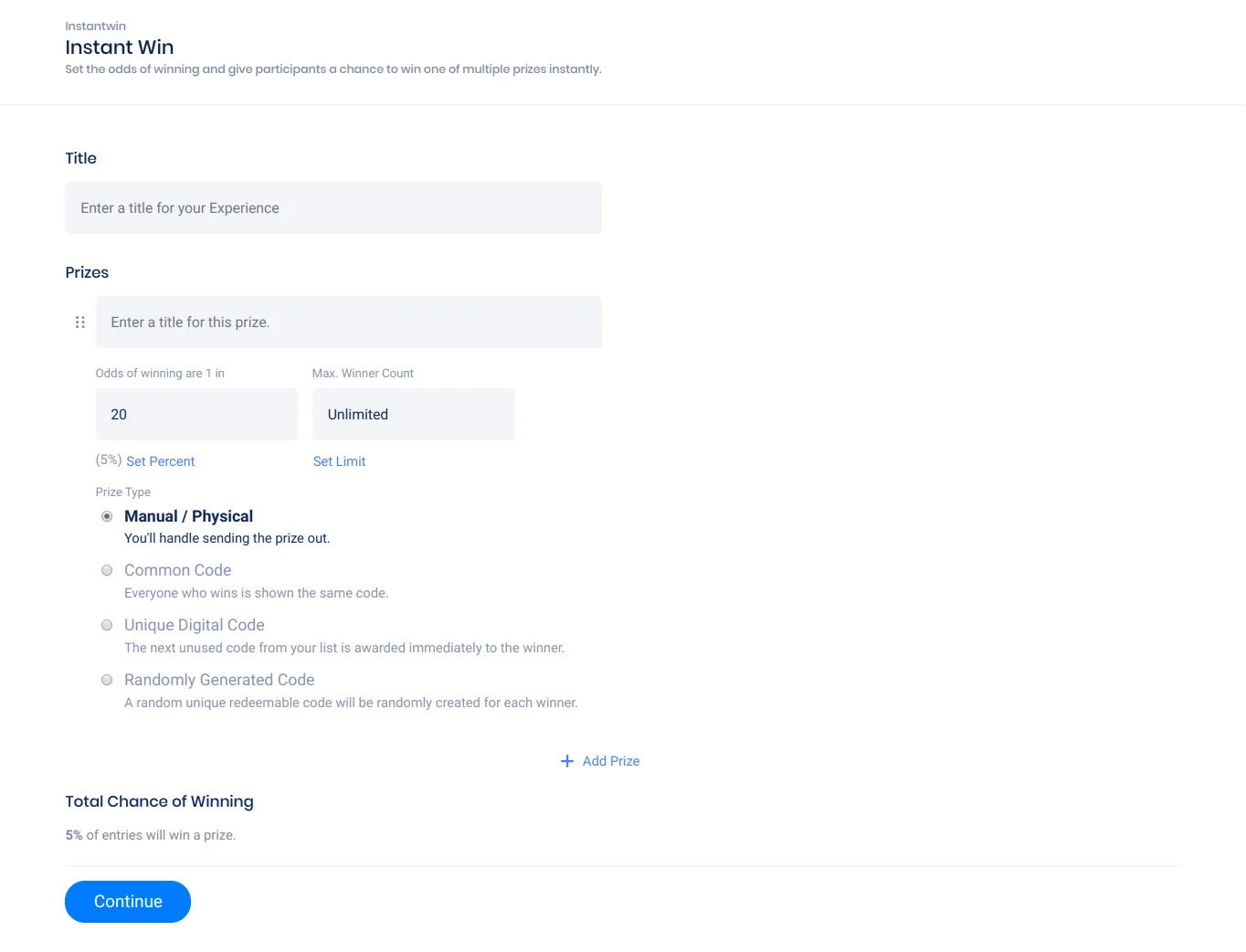Open the Set Limit link
Screen dimensions: 1246x952
[x=339, y=461]
